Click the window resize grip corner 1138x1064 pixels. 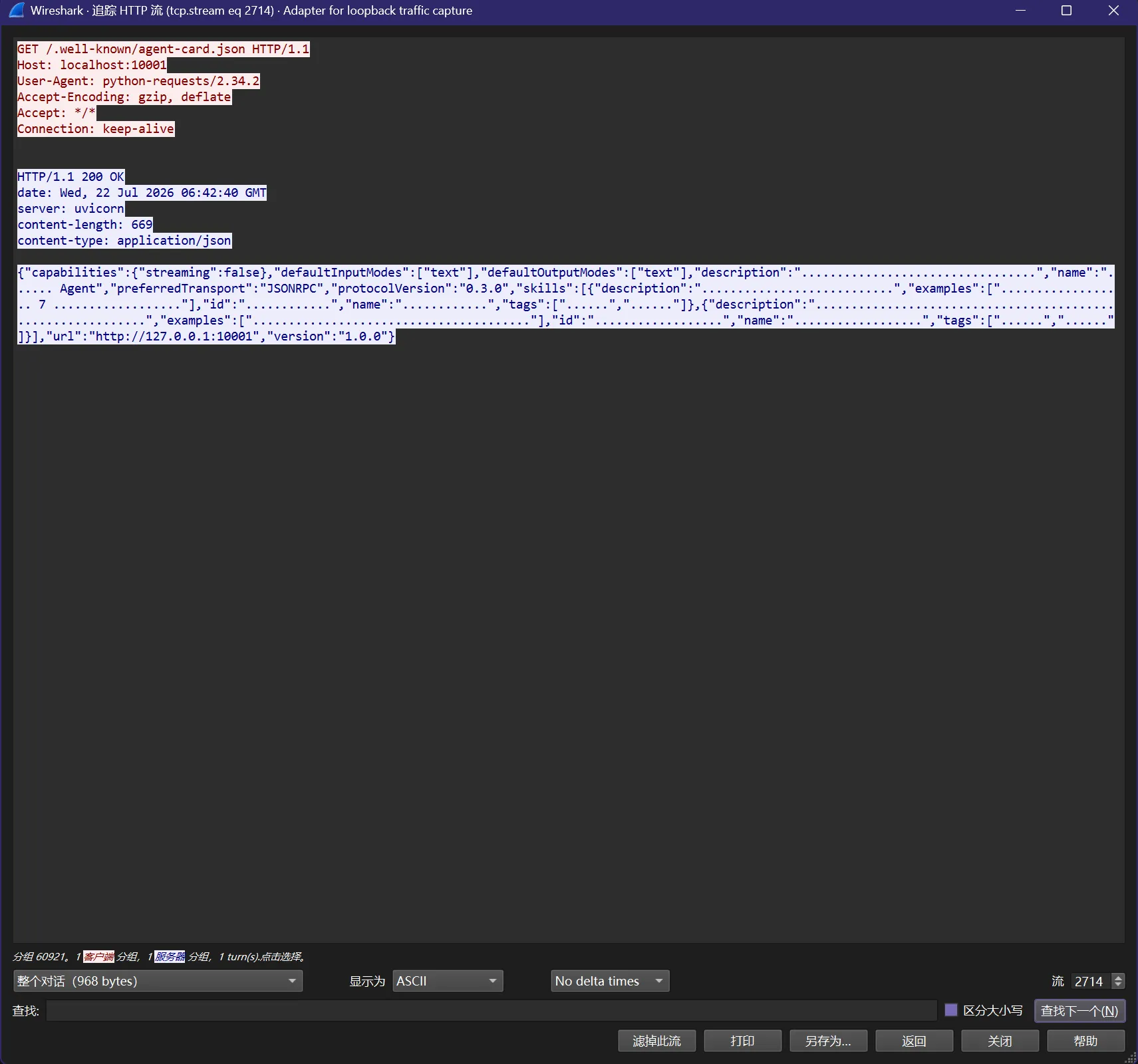(x=1131, y=1057)
